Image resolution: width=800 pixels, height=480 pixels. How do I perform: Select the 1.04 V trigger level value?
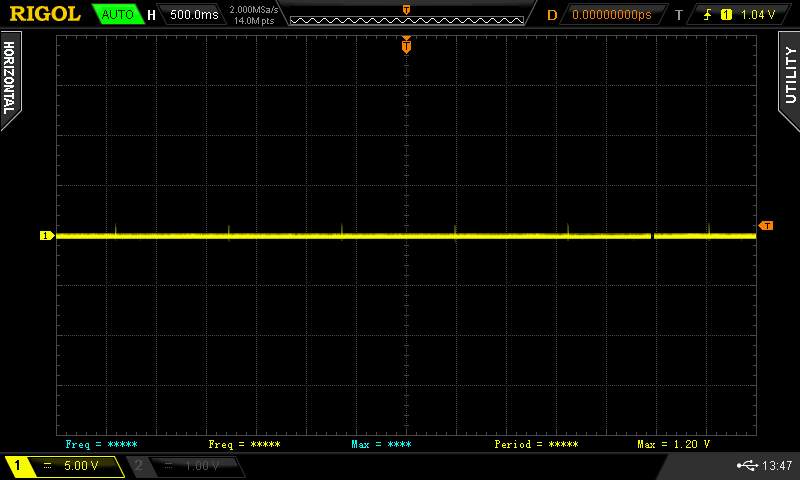pos(758,15)
